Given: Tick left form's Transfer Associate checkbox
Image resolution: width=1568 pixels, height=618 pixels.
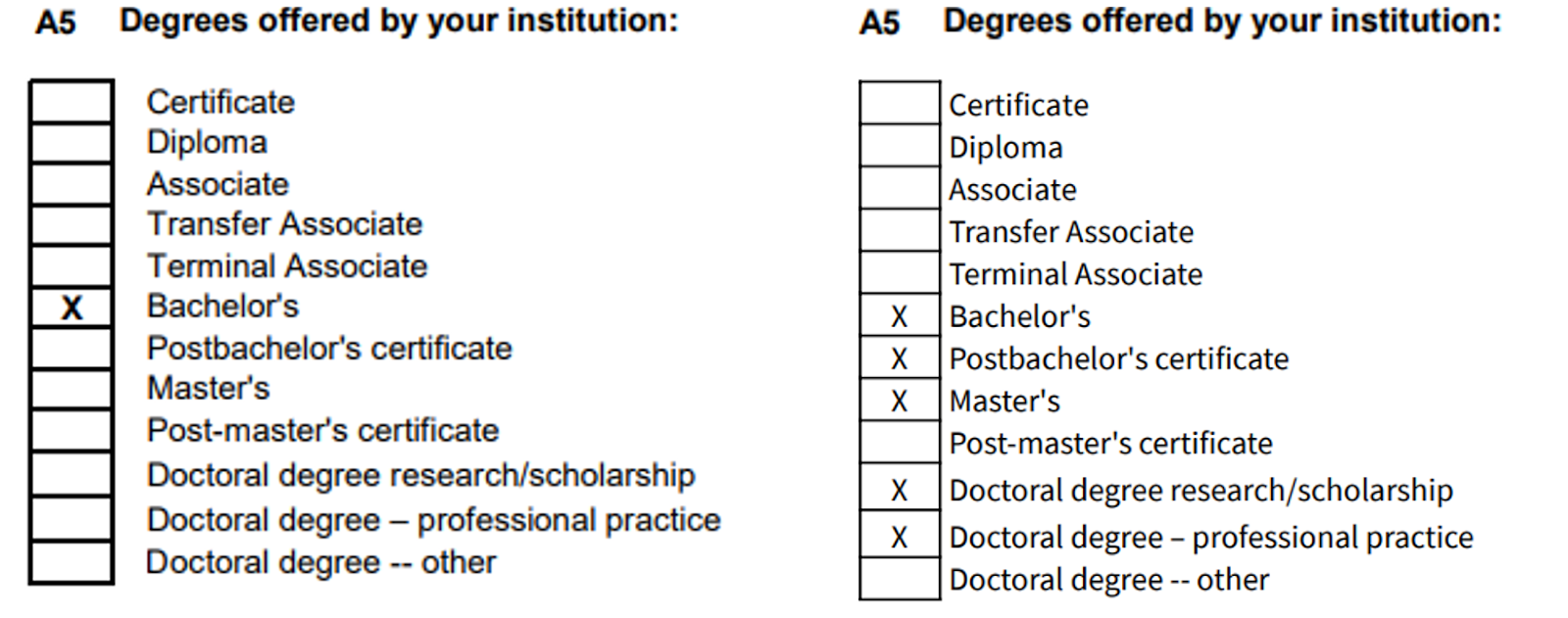Looking at the screenshot, I should pos(72,225).
